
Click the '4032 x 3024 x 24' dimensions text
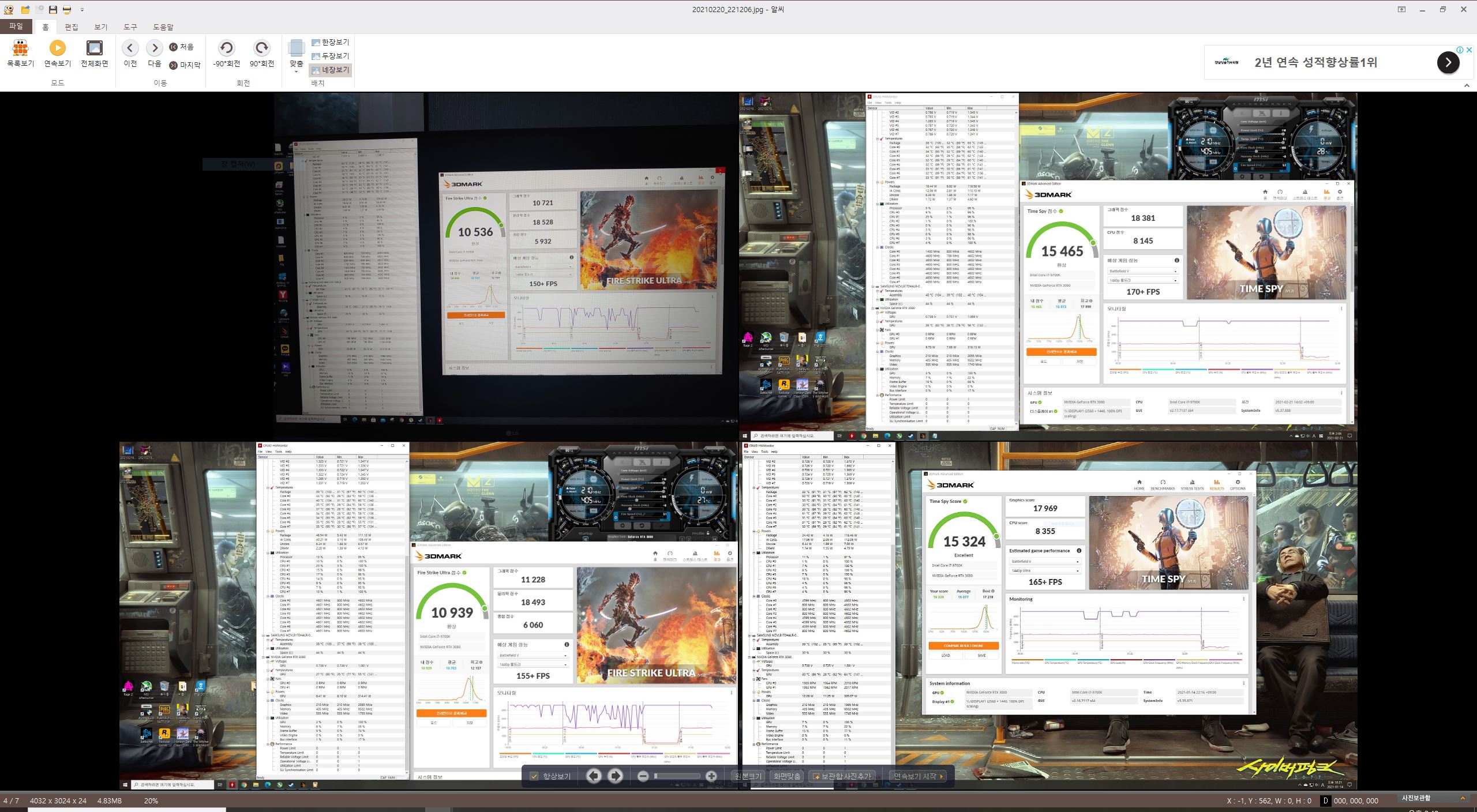58,800
